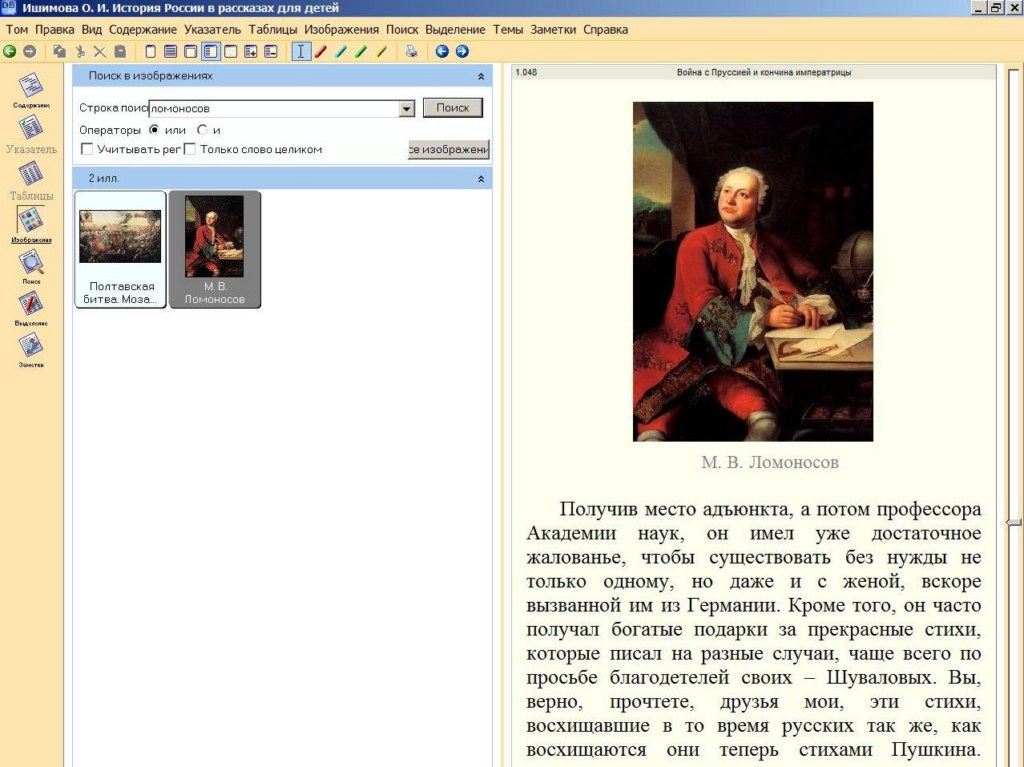Viewport: 1024px width, 767px height.
Task: Select the 'и' operator radio button
Action: coord(202,129)
